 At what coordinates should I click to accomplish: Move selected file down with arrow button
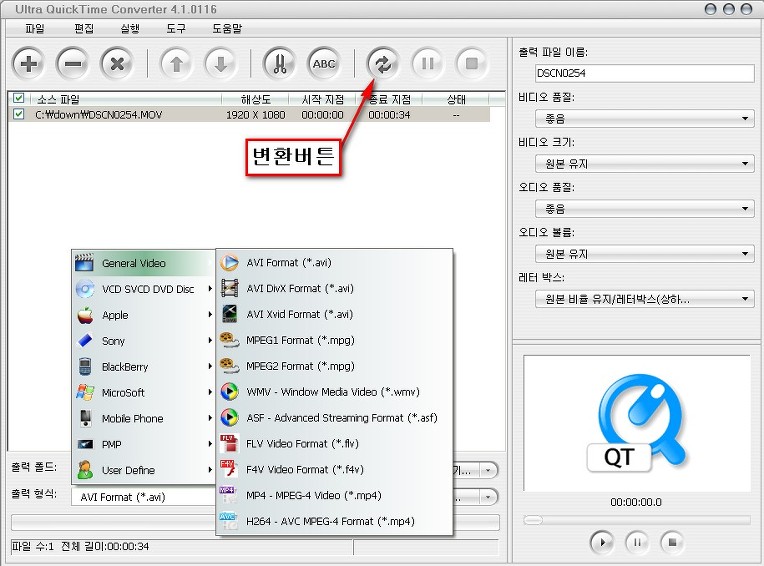[x=220, y=63]
